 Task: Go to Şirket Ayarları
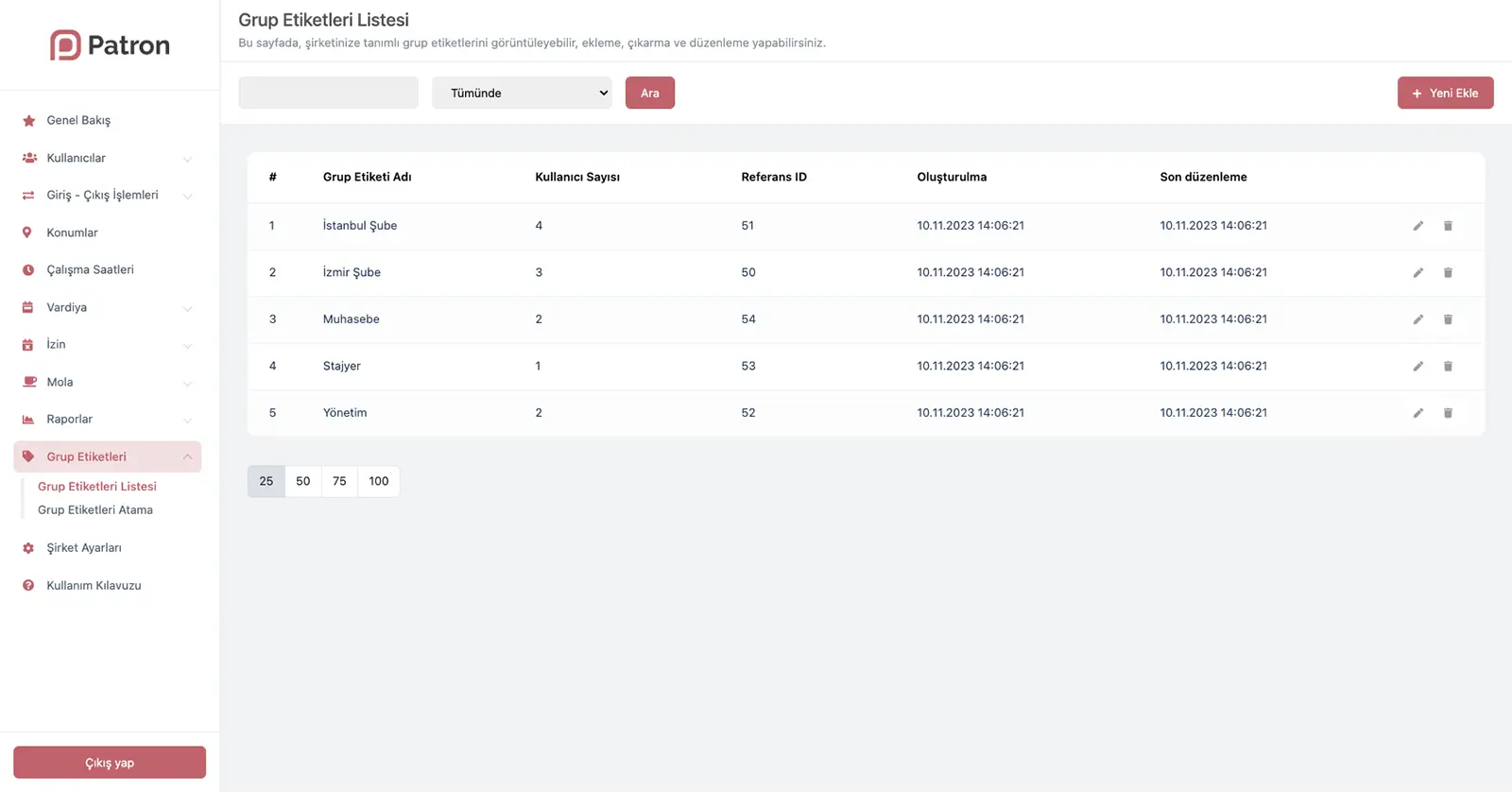tap(84, 548)
